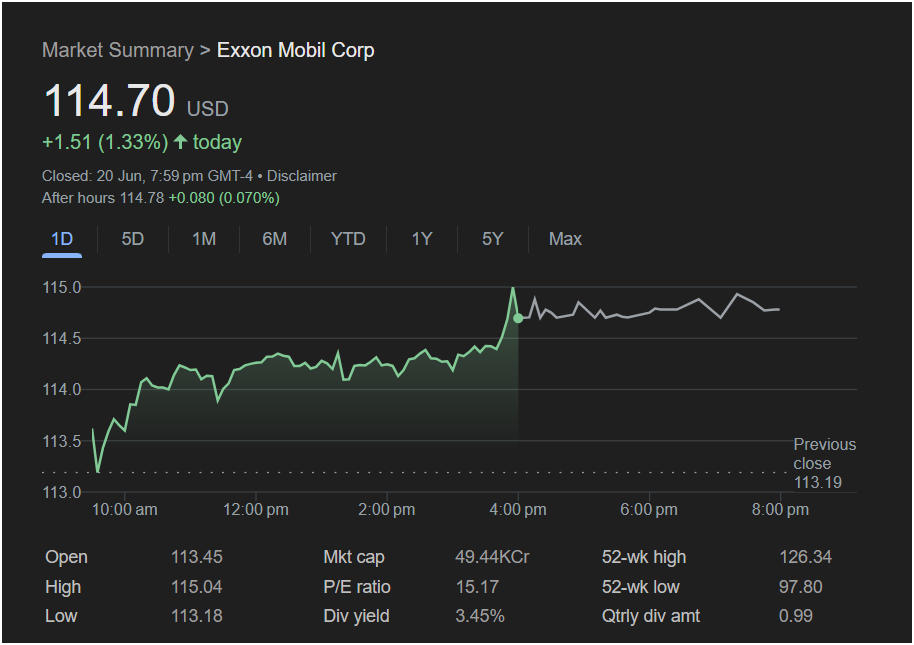Screen dimensions: 914x645
Task: Select the Max time range tab
Action: click(x=565, y=239)
